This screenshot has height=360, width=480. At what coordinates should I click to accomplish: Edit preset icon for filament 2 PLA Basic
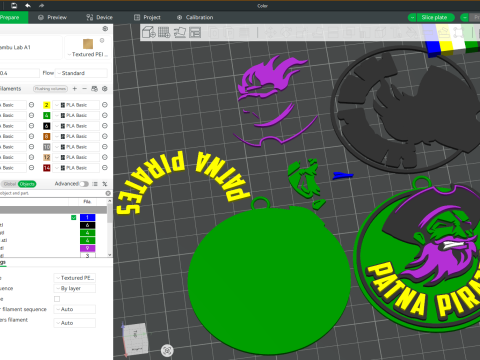coord(105,105)
